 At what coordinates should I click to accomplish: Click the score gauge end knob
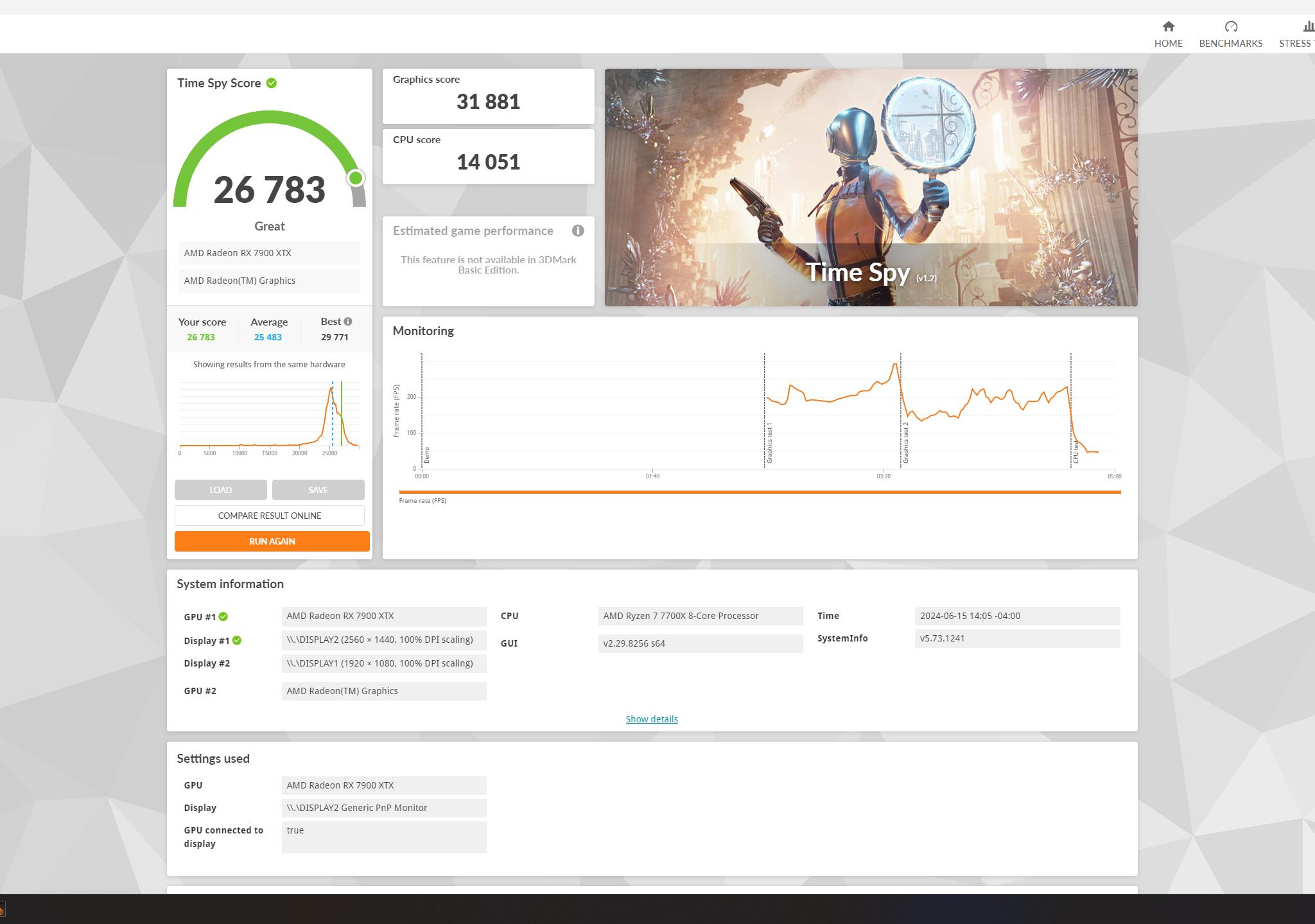pos(356,178)
